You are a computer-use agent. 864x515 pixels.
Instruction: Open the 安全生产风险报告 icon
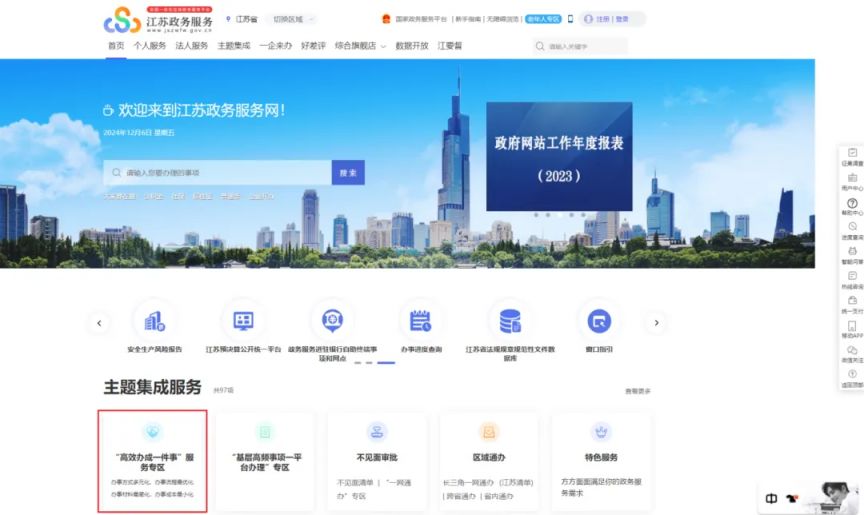click(x=154, y=322)
